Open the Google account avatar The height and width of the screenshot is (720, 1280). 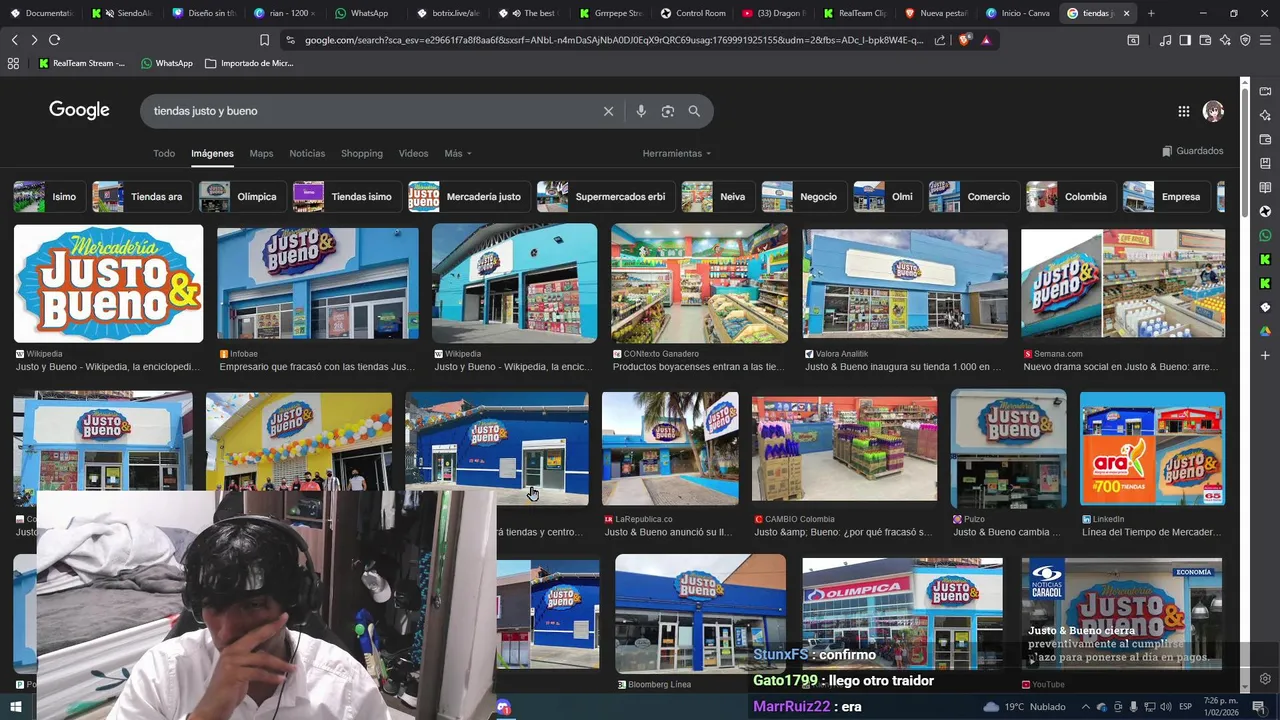(x=1213, y=111)
